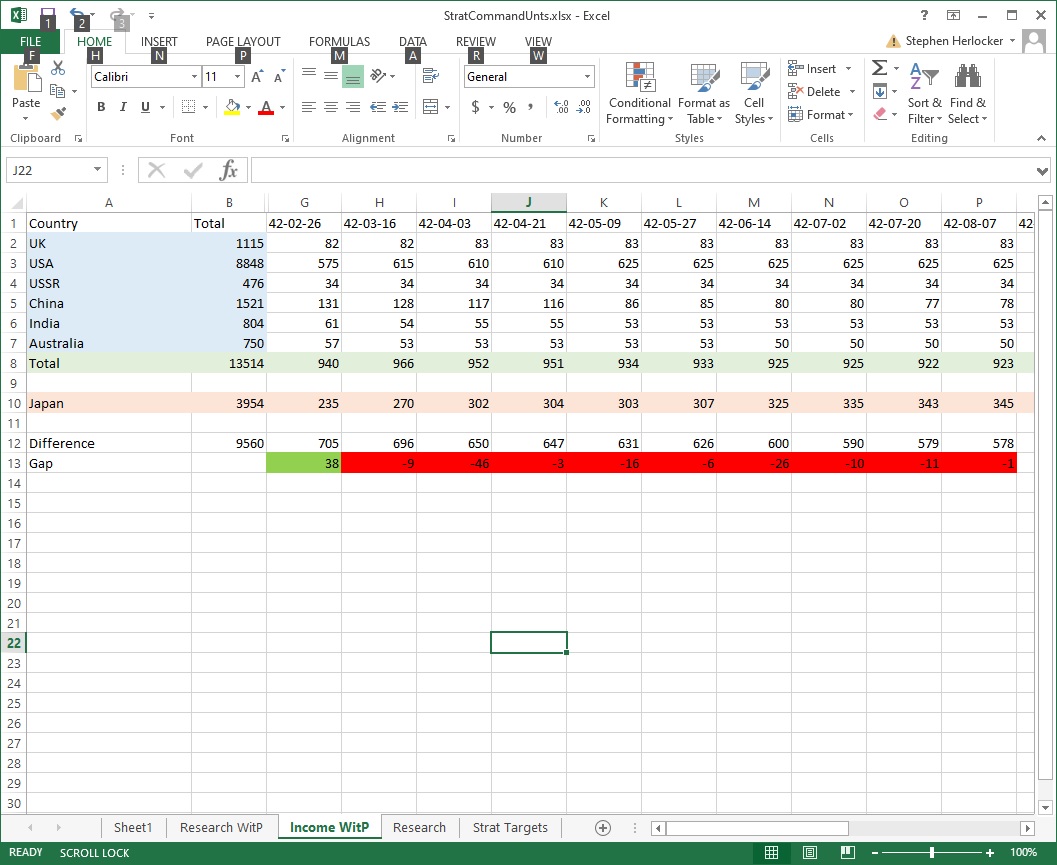The image size is (1057, 865).
Task: Click Decrease Decimal icon
Action: [x=584, y=107]
